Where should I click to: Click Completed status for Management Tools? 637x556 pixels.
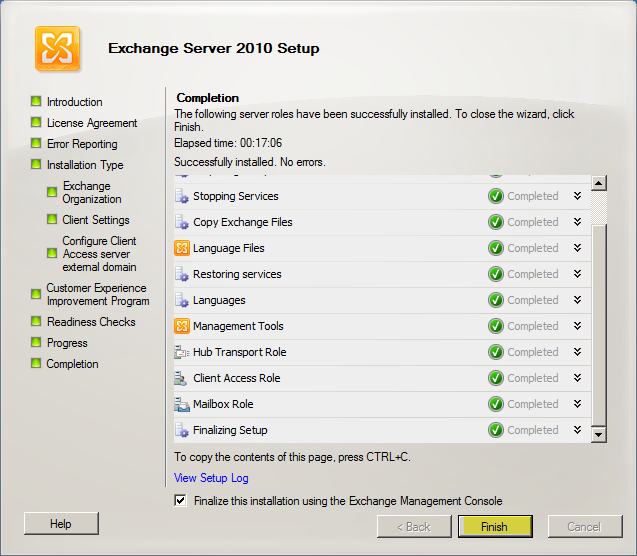click(533, 326)
